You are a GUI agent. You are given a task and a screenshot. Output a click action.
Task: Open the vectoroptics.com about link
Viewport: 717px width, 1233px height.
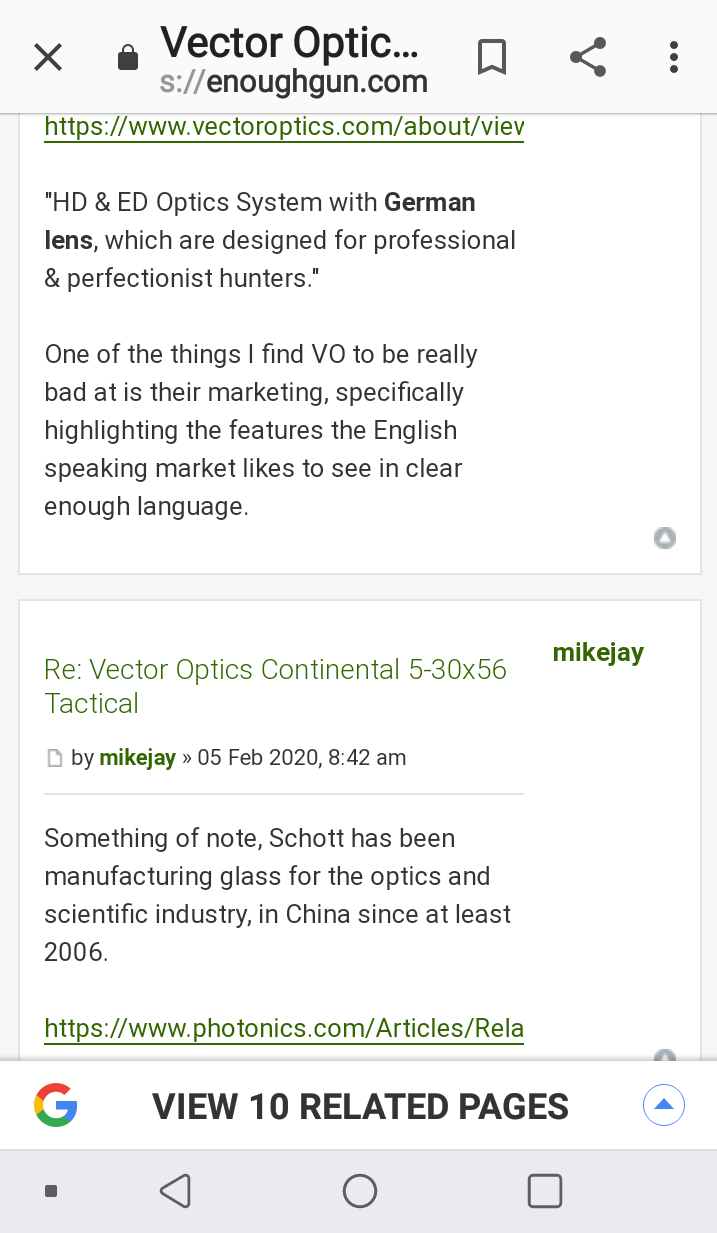284,127
